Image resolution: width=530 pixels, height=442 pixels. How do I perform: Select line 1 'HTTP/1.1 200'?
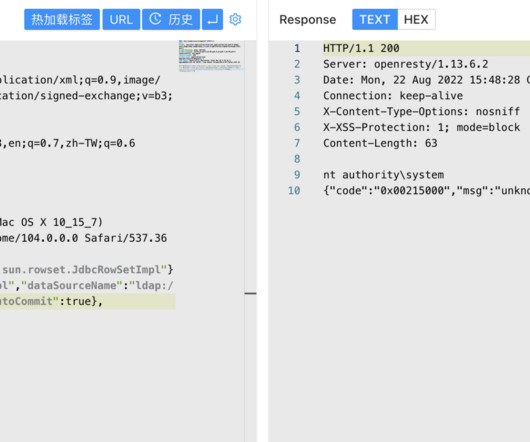point(361,48)
